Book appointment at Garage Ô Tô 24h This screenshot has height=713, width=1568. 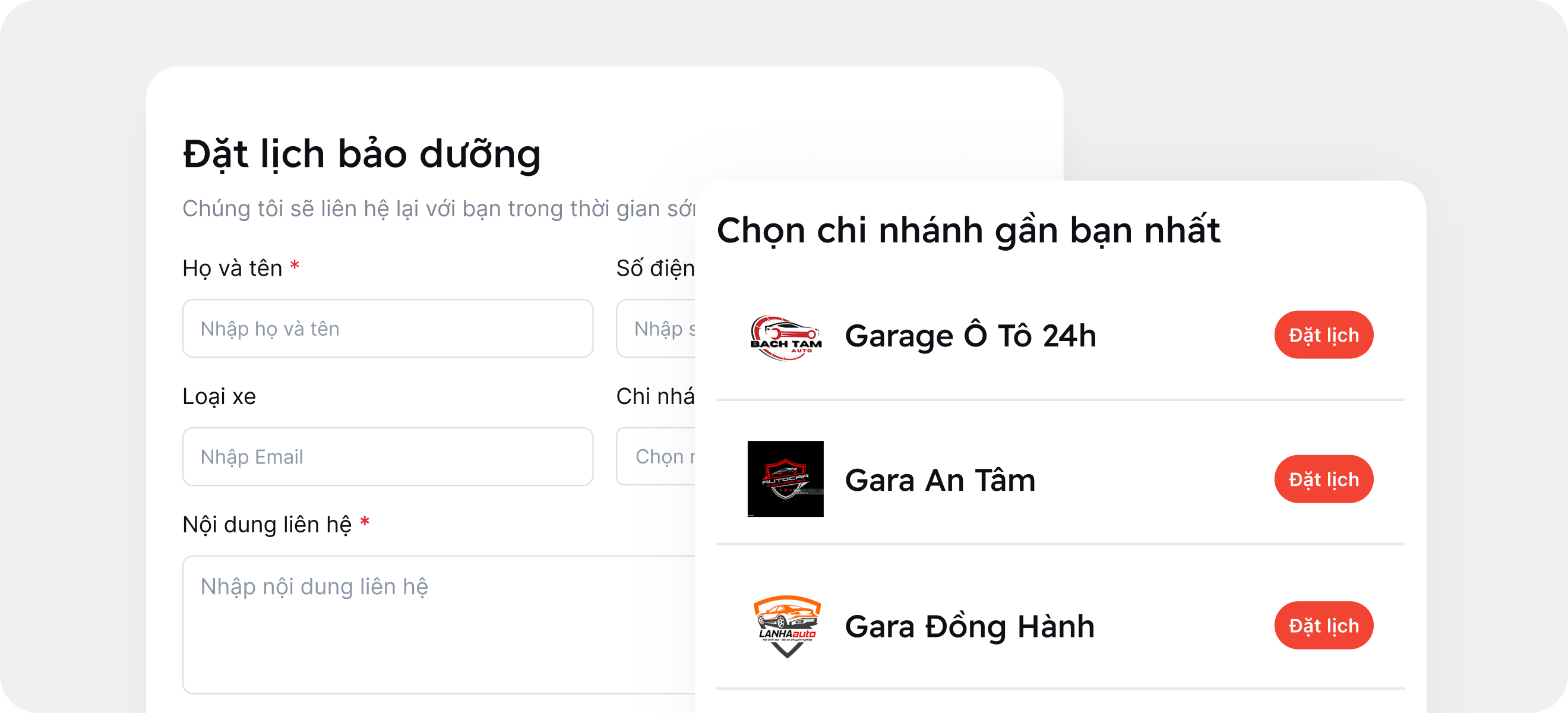[1323, 335]
